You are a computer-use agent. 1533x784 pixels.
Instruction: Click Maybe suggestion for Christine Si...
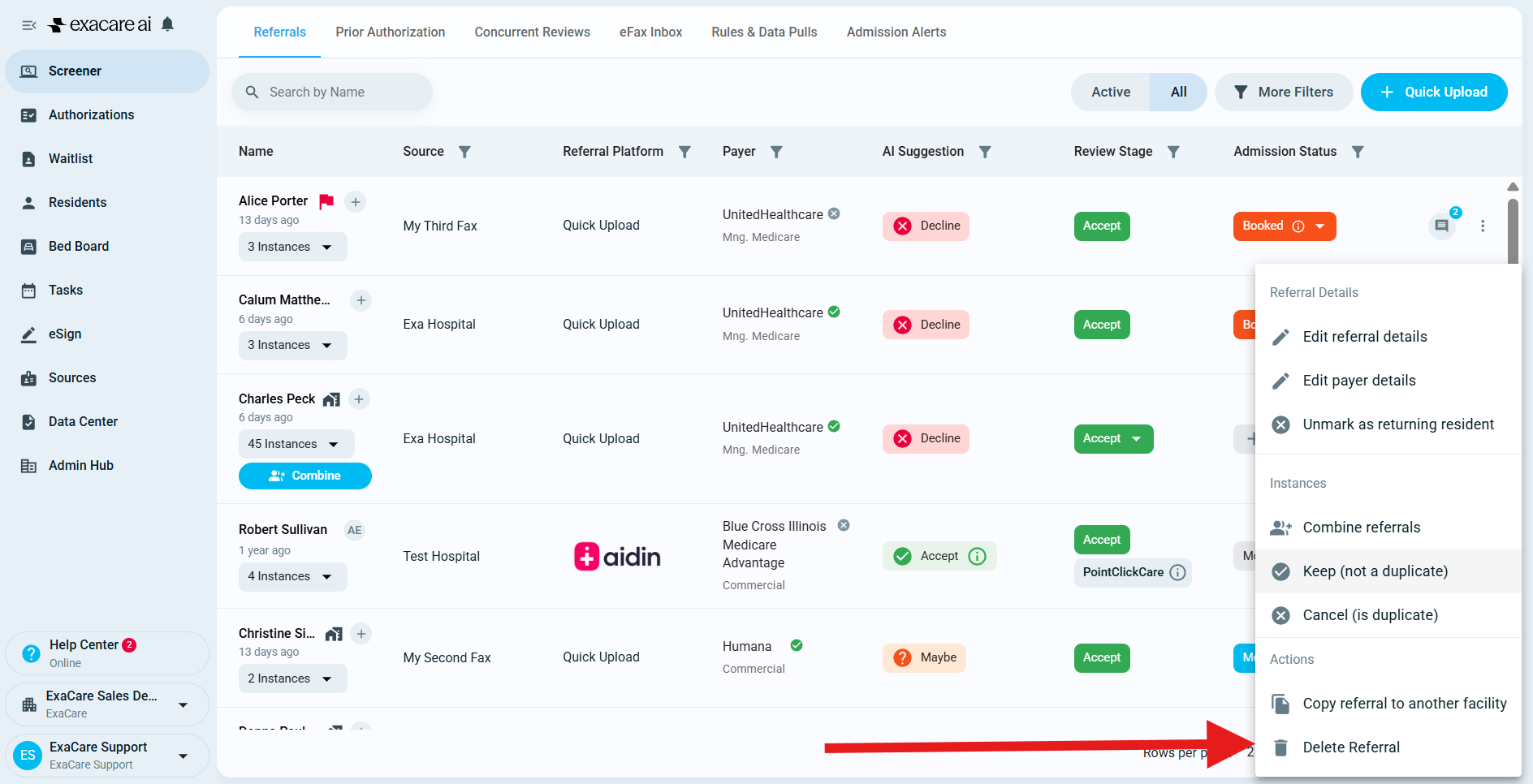(924, 657)
